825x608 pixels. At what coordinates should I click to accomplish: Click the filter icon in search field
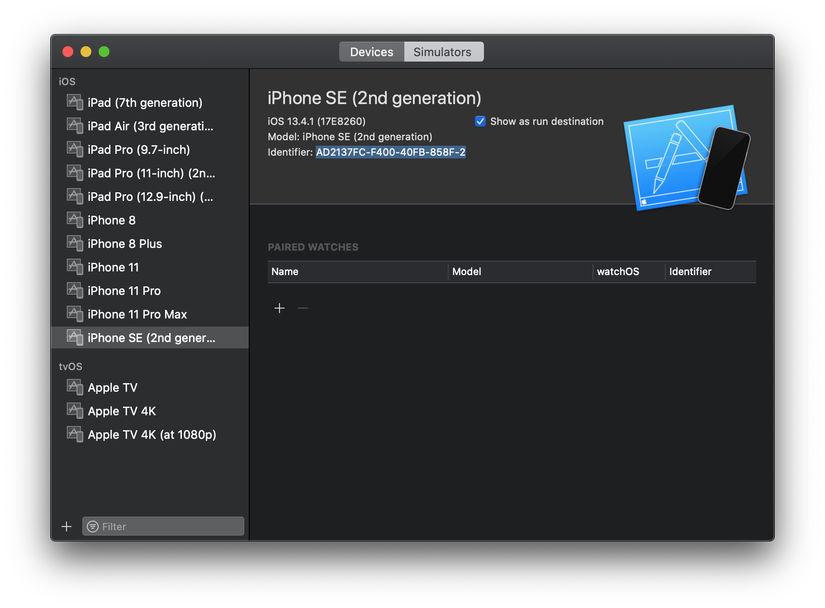click(93, 526)
